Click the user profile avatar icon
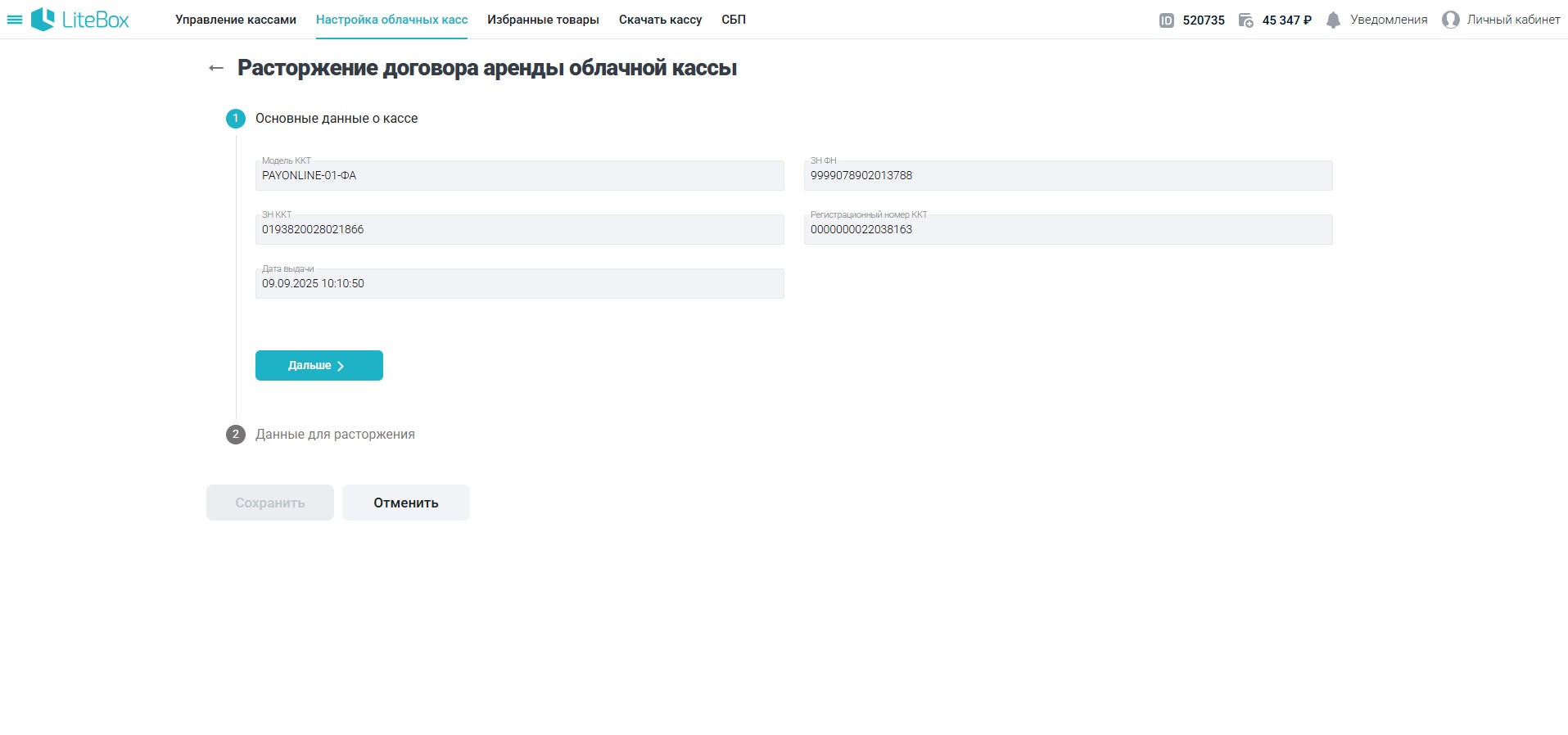This screenshot has width=1568, height=735. pyautogui.click(x=1450, y=20)
